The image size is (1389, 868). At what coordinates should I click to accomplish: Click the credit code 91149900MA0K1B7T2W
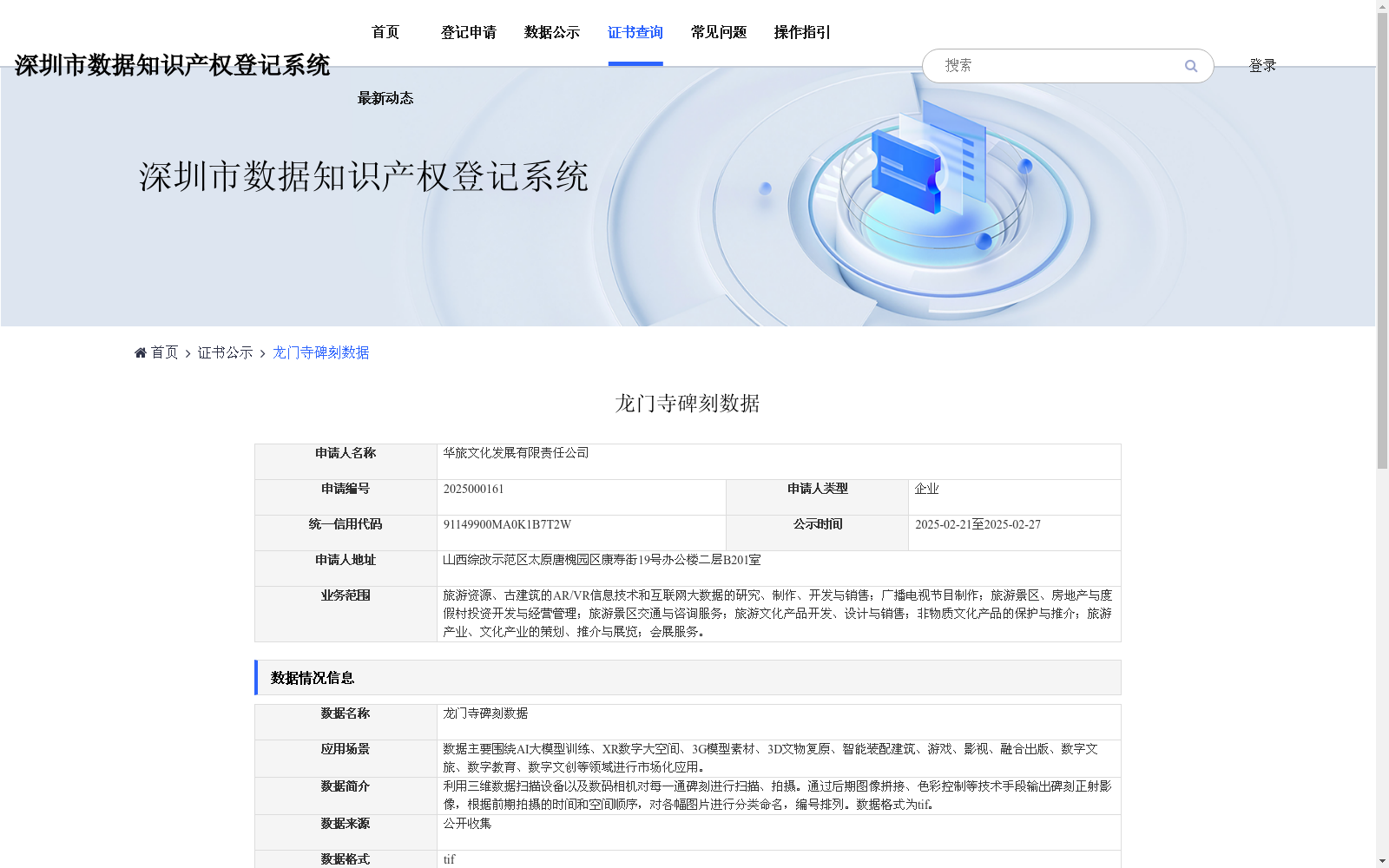pos(507,524)
